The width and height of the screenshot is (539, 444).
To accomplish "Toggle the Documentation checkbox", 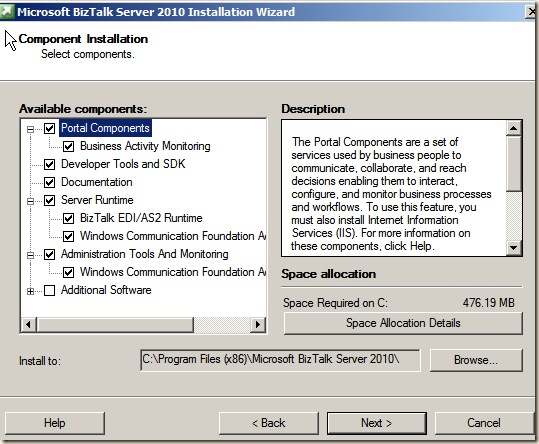I will click(x=50, y=182).
